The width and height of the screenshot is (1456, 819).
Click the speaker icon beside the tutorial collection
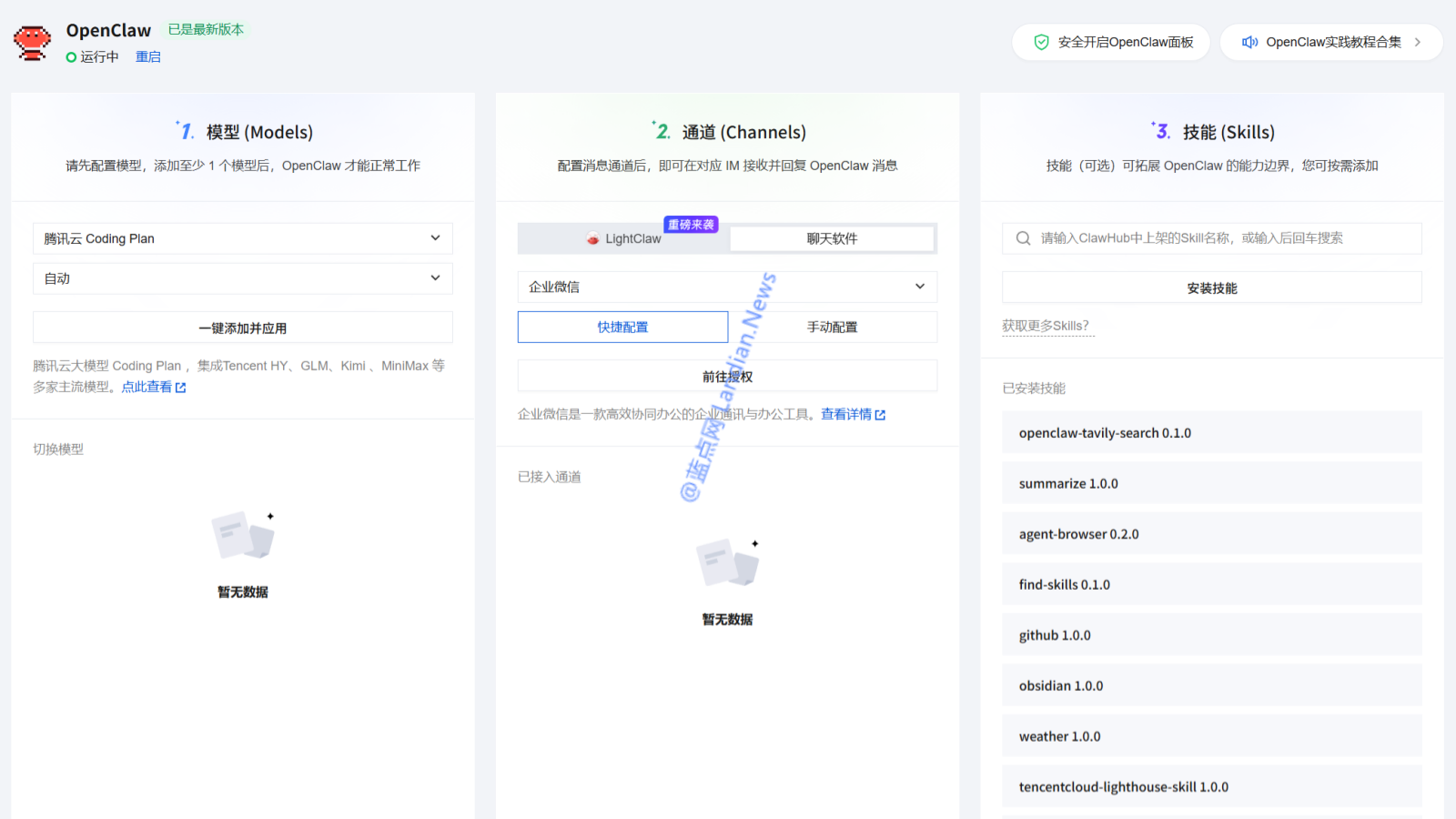click(1250, 42)
